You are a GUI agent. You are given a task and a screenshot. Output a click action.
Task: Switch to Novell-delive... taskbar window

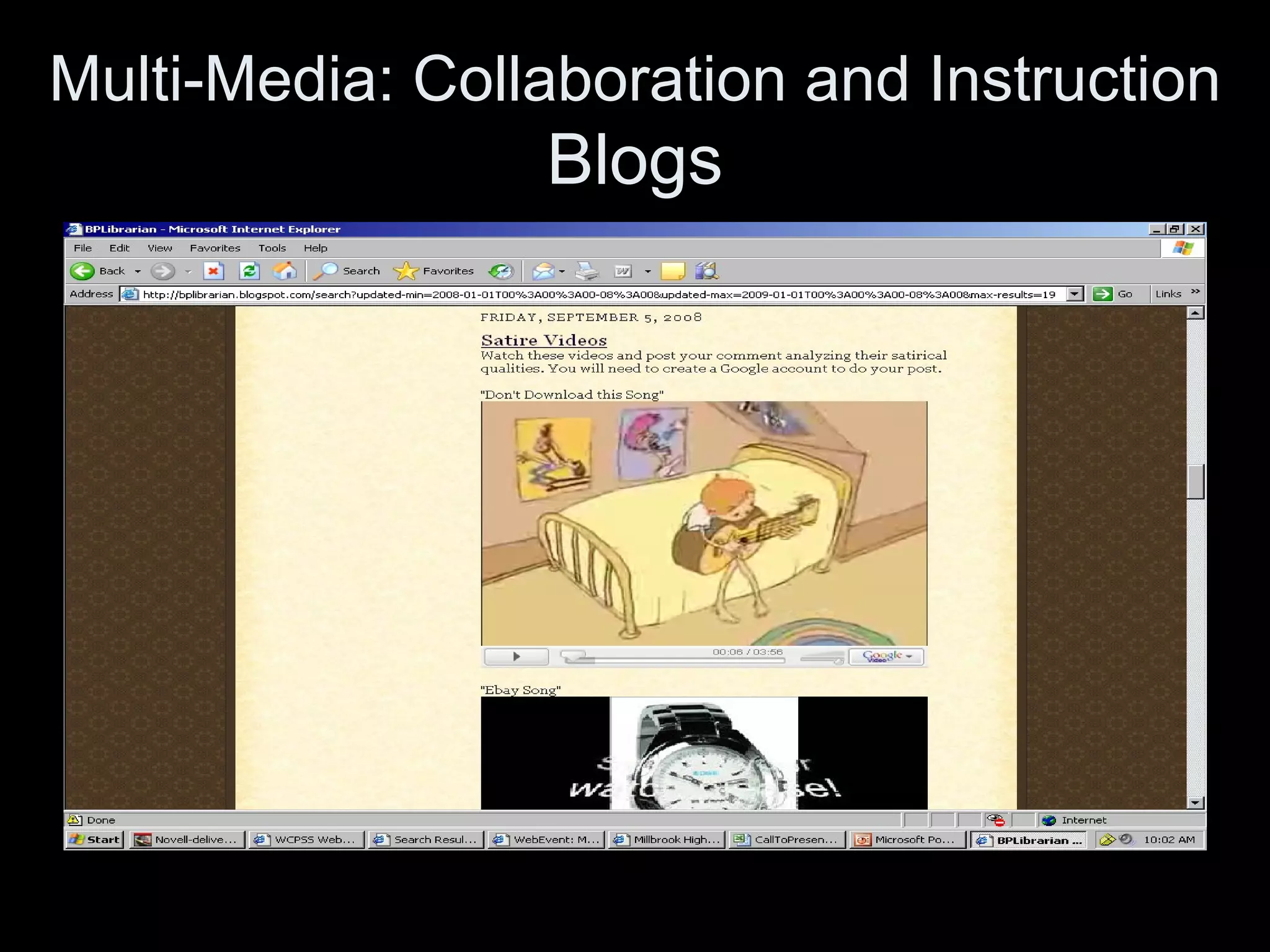(187, 839)
